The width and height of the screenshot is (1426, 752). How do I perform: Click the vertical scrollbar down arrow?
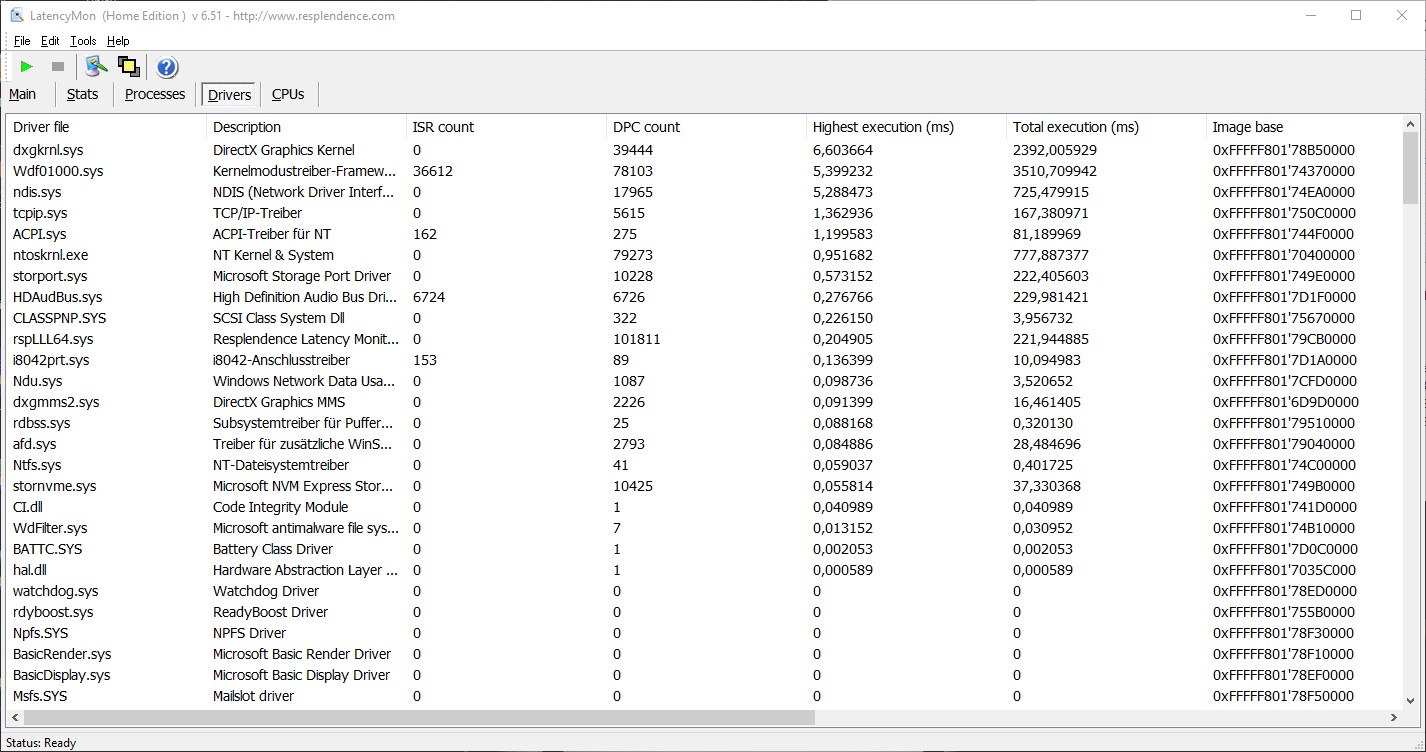click(x=1411, y=701)
